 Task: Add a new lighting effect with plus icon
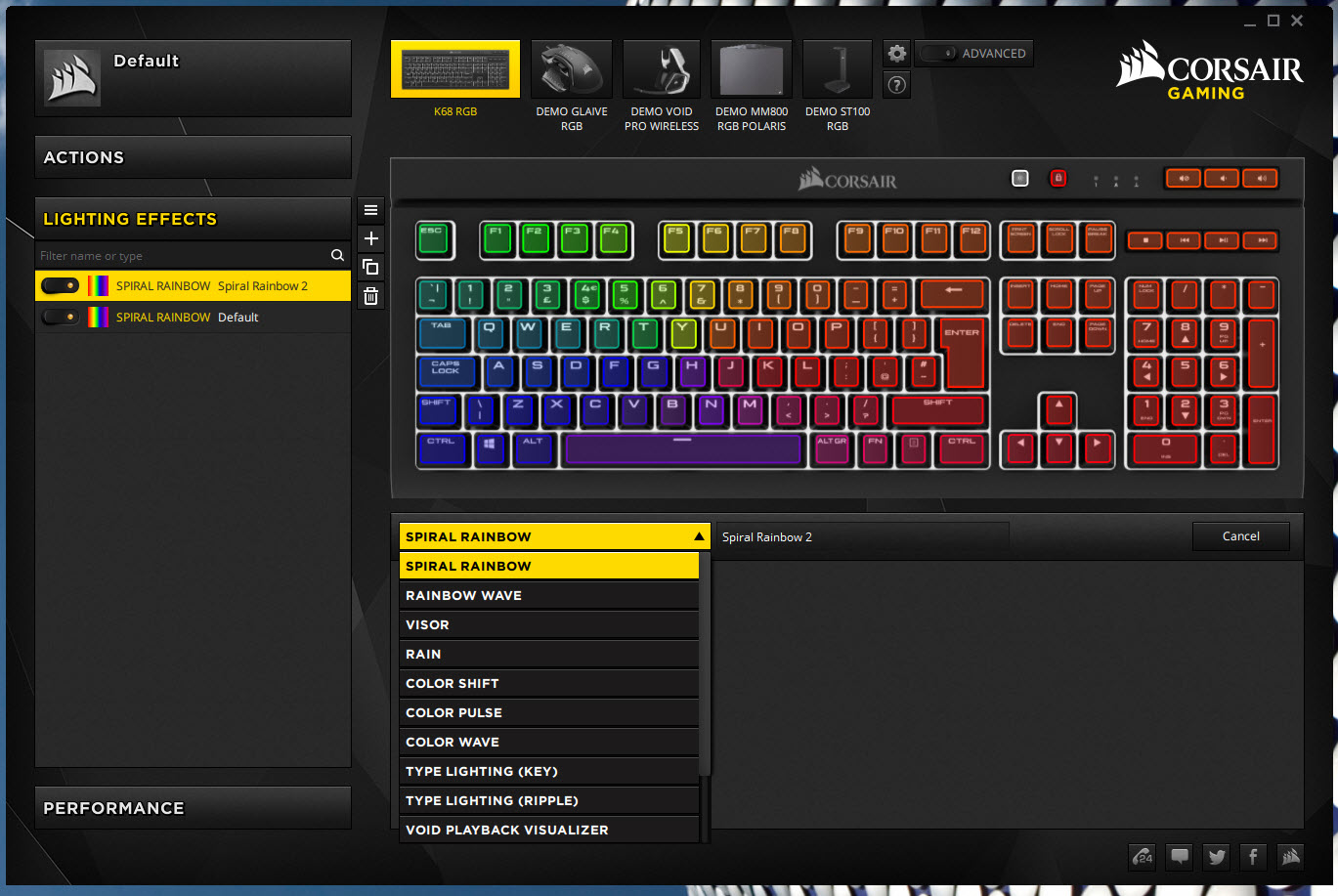point(370,238)
